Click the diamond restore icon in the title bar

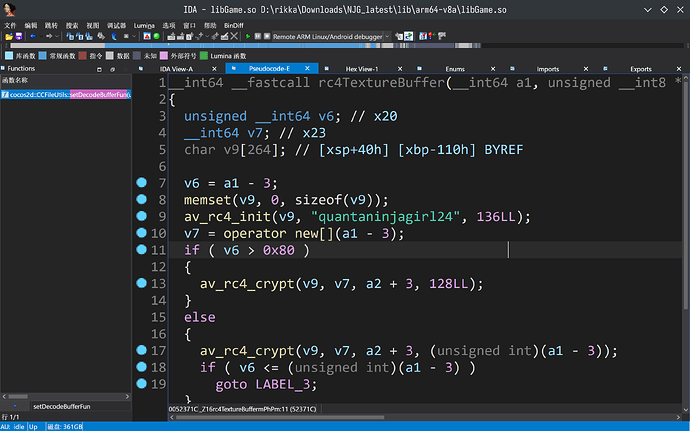click(x=664, y=10)
